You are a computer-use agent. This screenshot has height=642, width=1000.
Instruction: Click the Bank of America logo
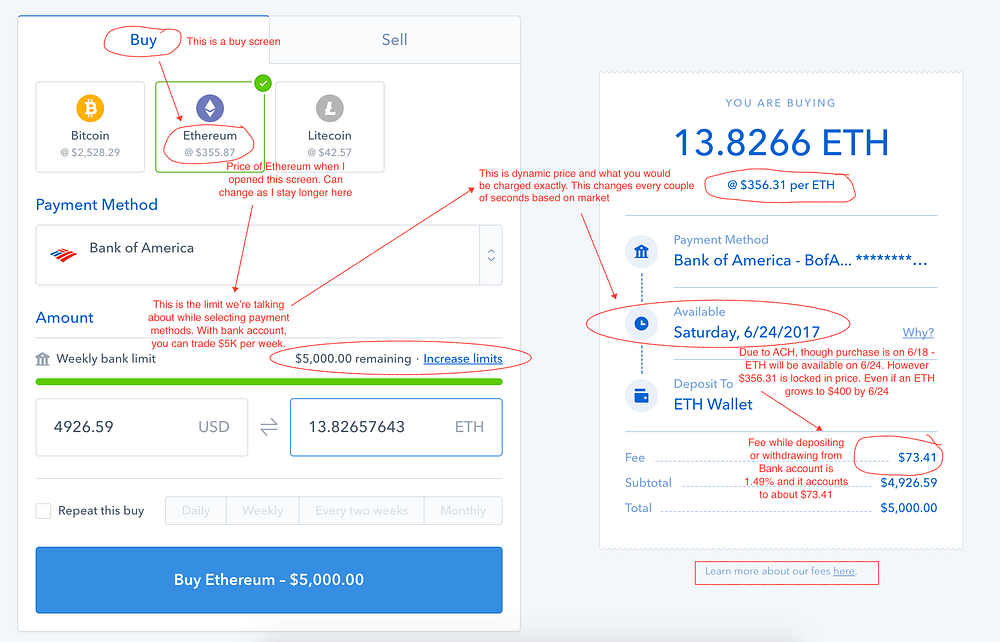(63, 255)
